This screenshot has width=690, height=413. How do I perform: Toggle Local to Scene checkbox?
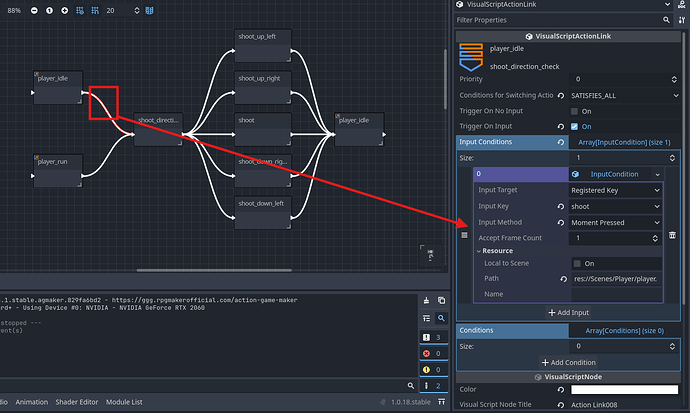pyautogui.click(x=577, y=263)
